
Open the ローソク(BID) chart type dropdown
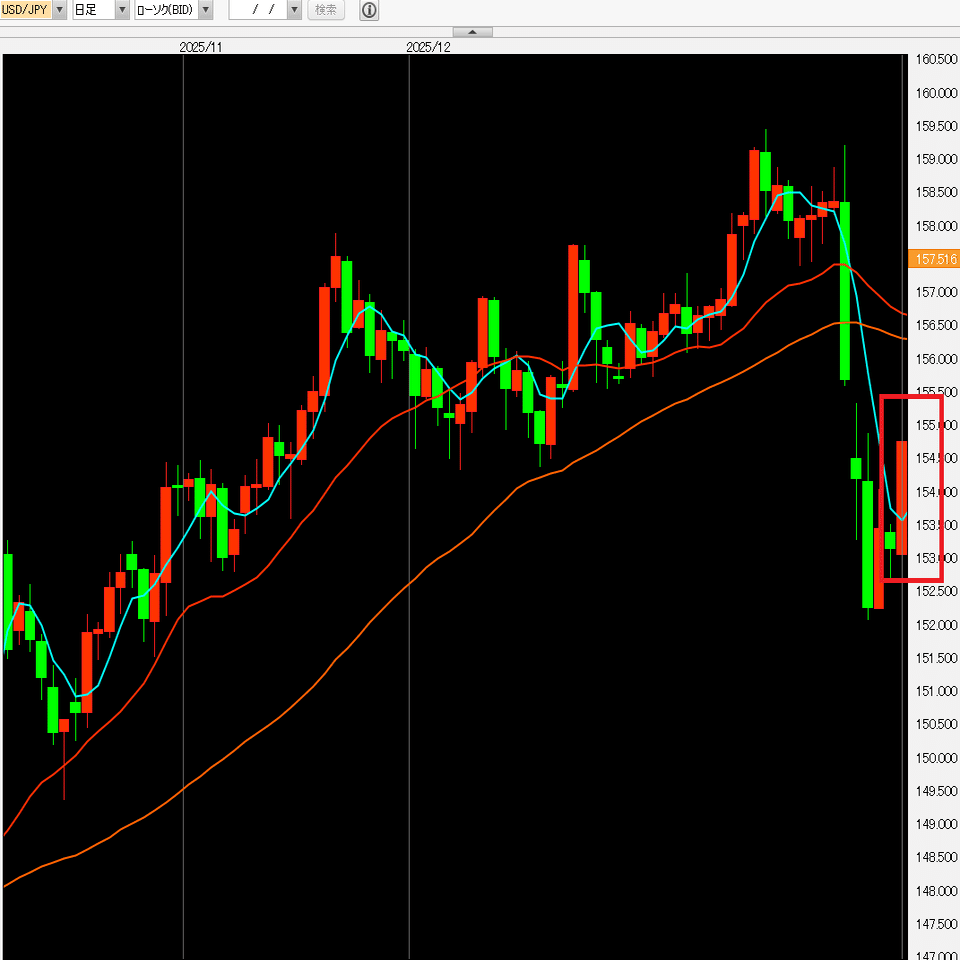click(x=206, y=10)
